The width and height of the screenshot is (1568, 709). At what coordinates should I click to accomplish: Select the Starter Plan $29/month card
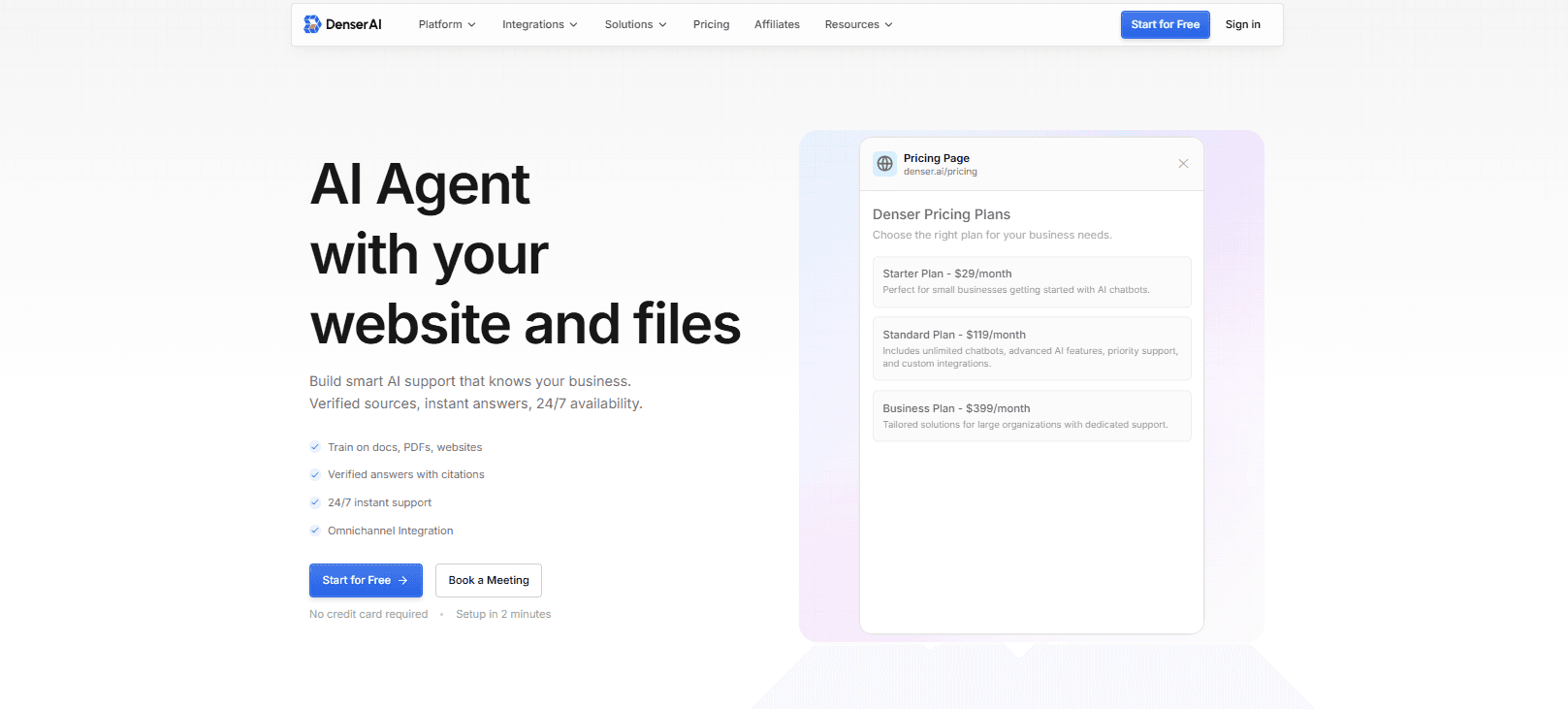pos(1032,281)
